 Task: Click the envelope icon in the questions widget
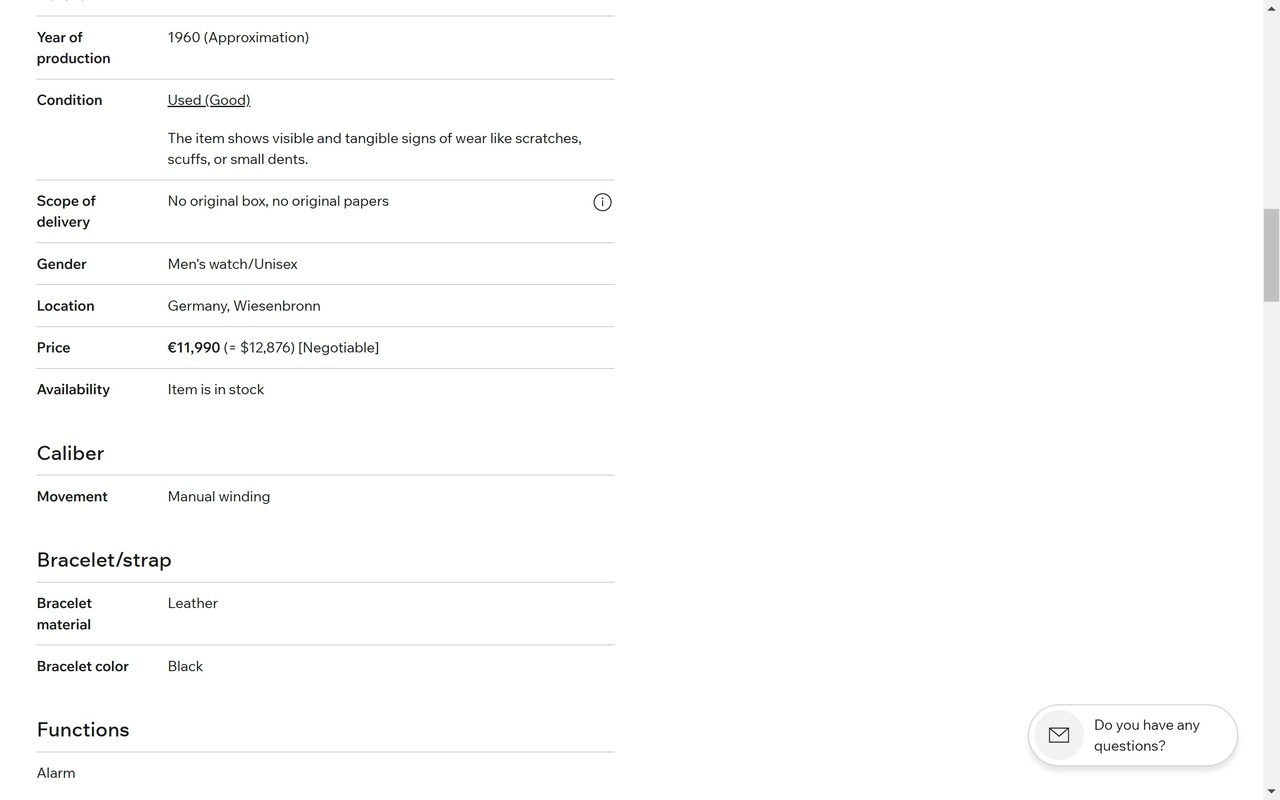click(1059, 735)
